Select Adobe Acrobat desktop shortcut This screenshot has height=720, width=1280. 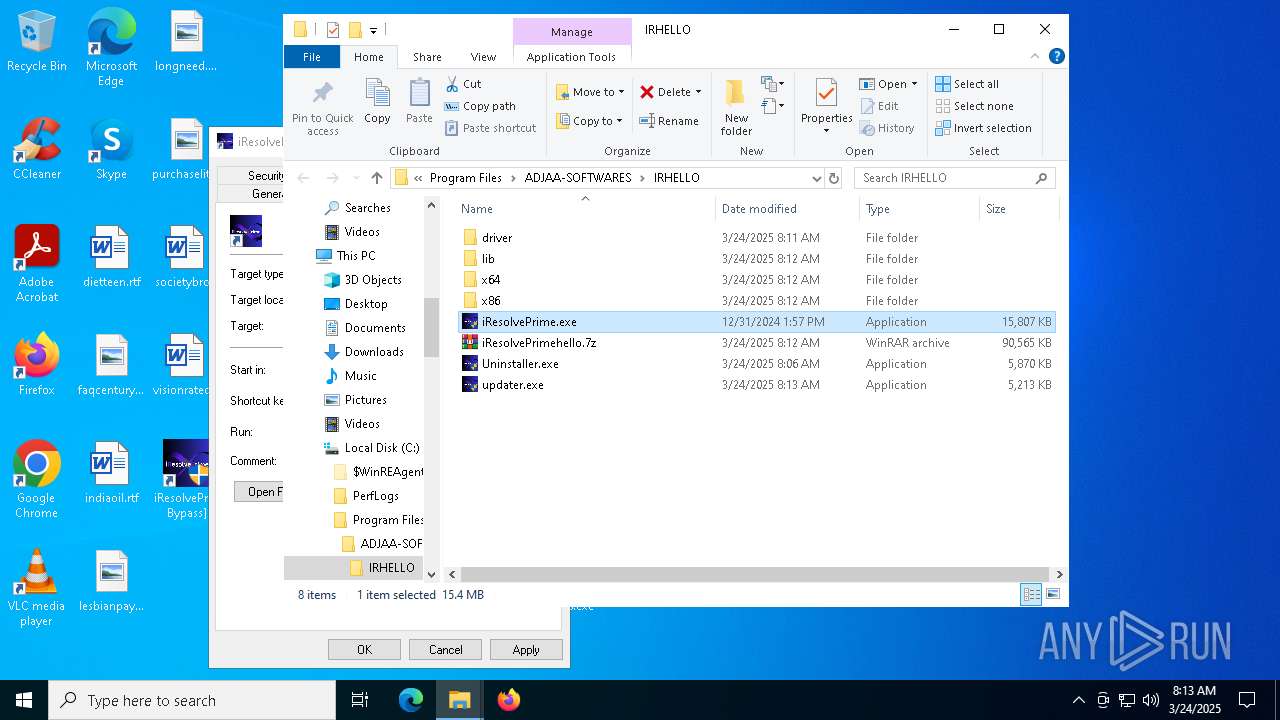(37, 264)
